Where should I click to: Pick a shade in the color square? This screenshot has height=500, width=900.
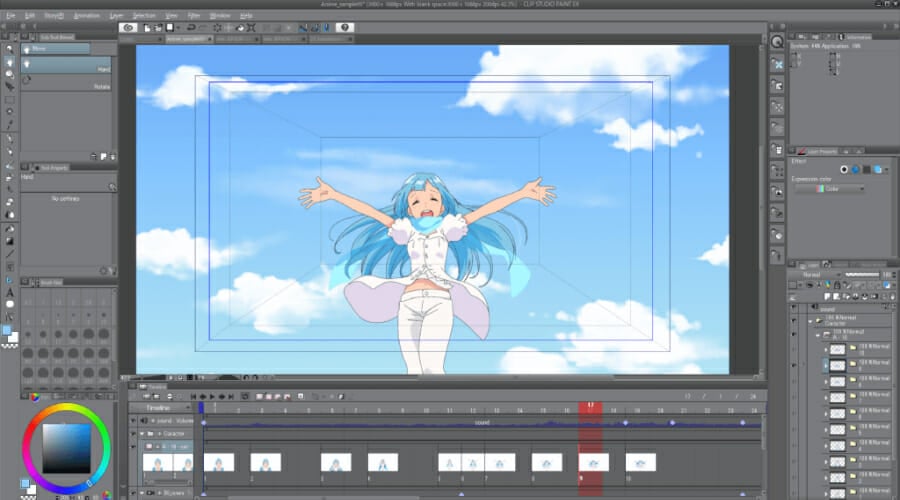click(67, 448)
